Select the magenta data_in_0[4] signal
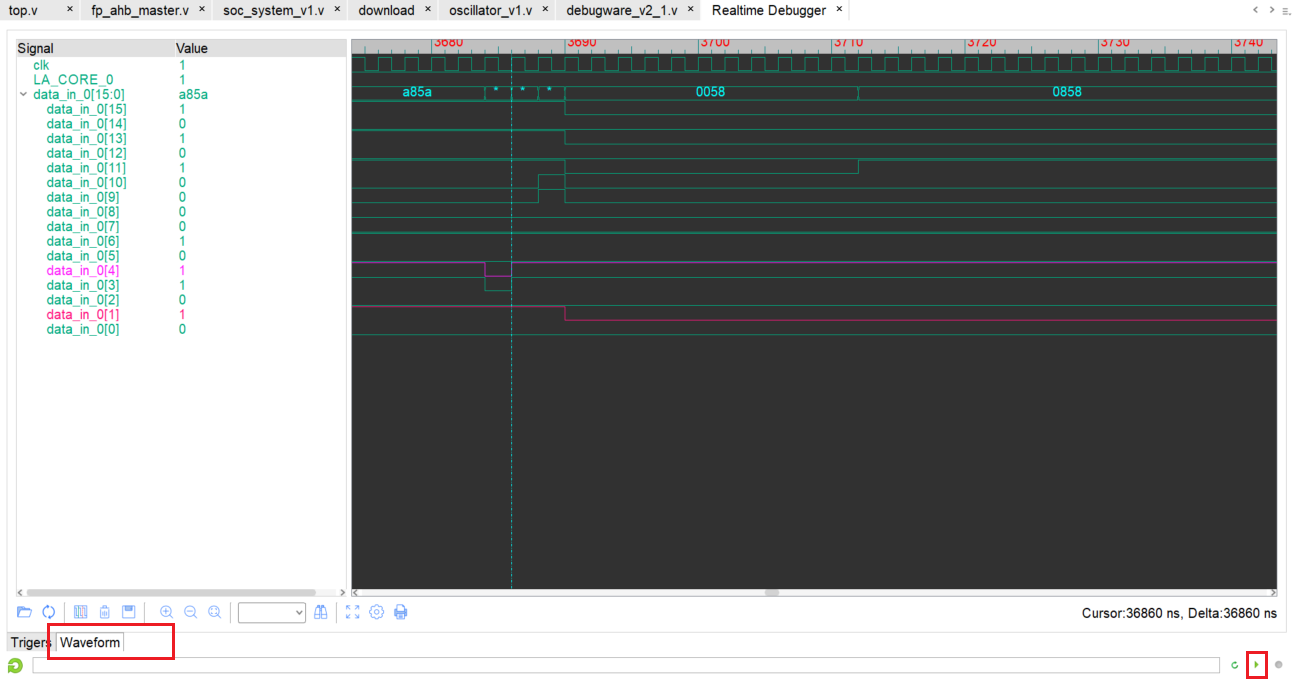Viewport: 1294px width, 682px height. click(83, 270)
